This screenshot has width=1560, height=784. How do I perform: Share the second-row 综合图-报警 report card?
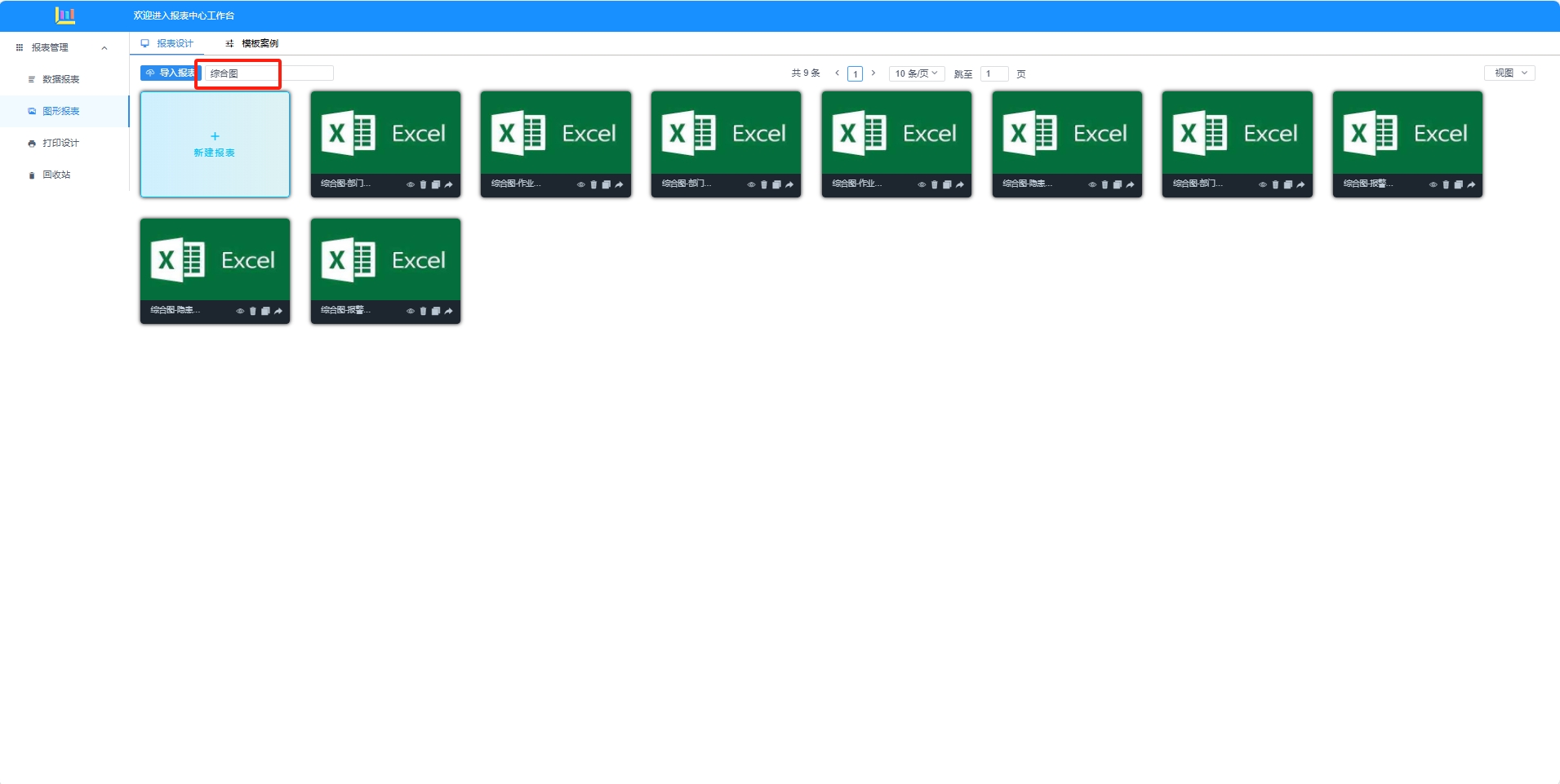448,311
